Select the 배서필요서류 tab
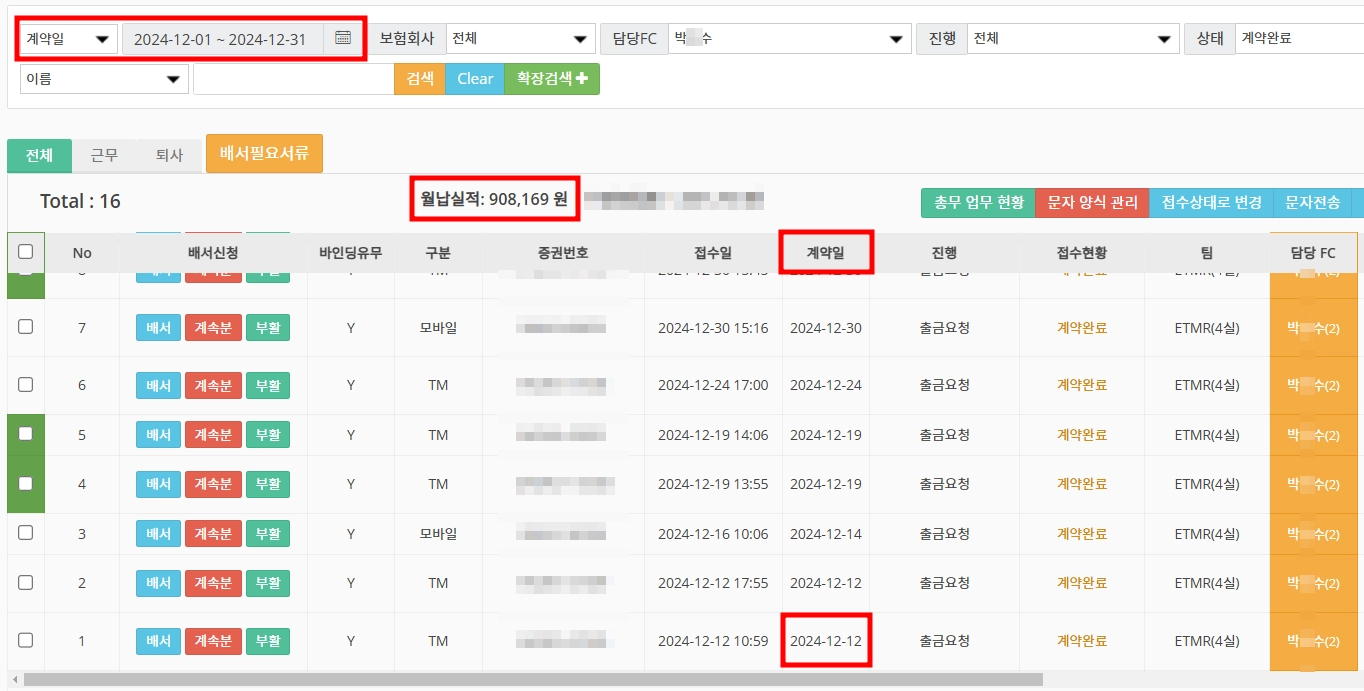Image resolution: width=1364 pixels, height=691 pixels. pyautogui.click(x=264, y=155)
